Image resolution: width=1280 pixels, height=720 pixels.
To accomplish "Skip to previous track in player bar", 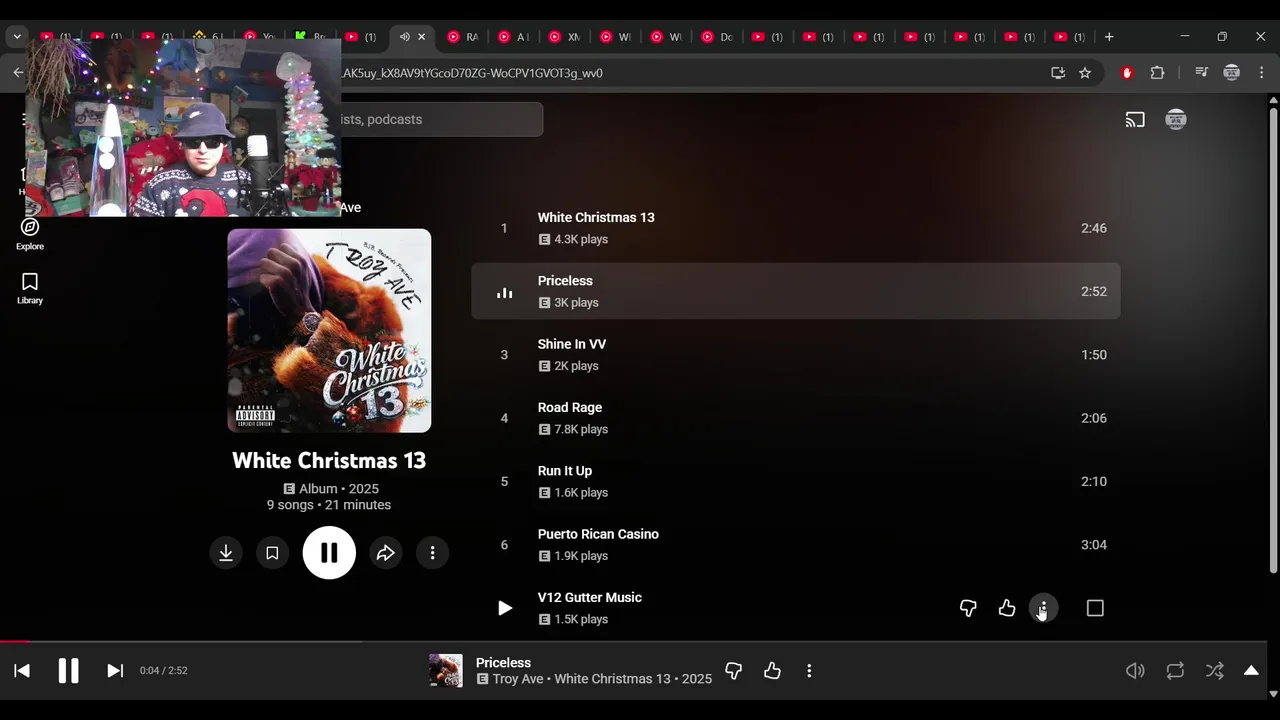I will pyautogui.click(x=22, y=671).
